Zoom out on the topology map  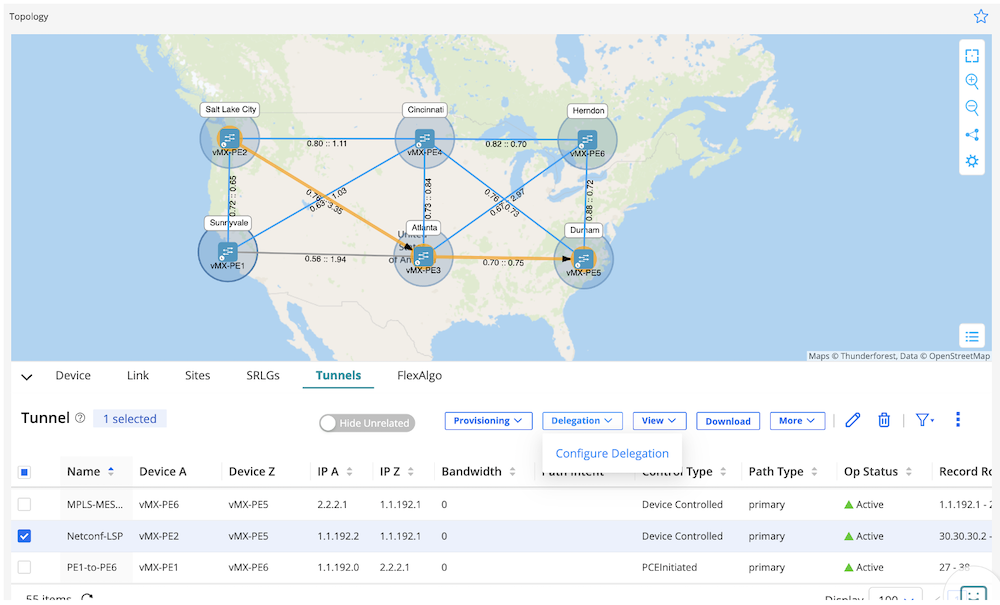click(x=971, y=108)
